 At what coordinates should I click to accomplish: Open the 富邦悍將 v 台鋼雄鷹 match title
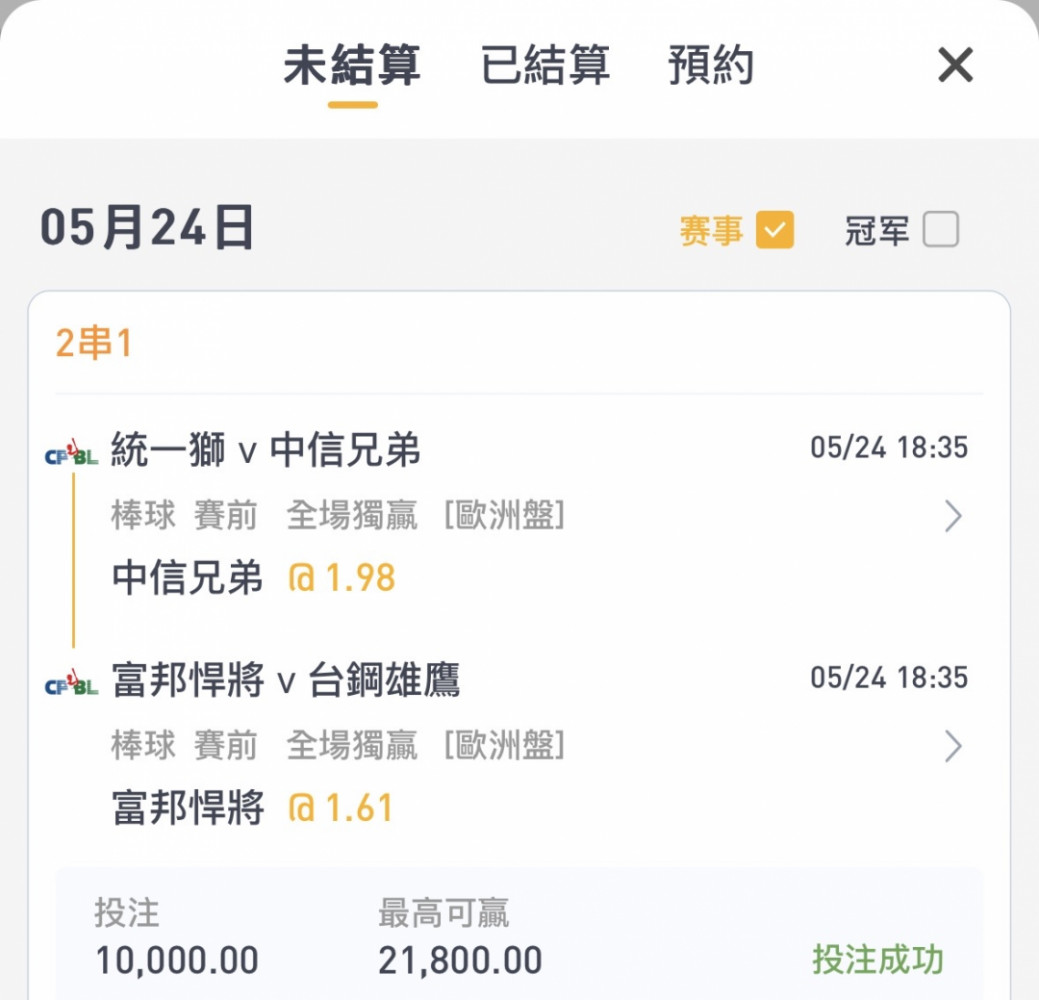(x=285, y=681)
